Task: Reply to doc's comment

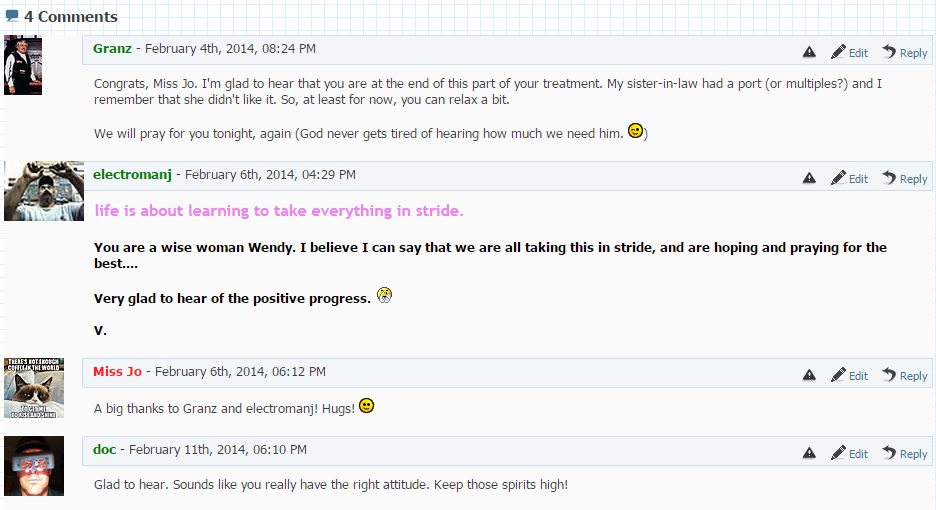Action: point(905,453)
